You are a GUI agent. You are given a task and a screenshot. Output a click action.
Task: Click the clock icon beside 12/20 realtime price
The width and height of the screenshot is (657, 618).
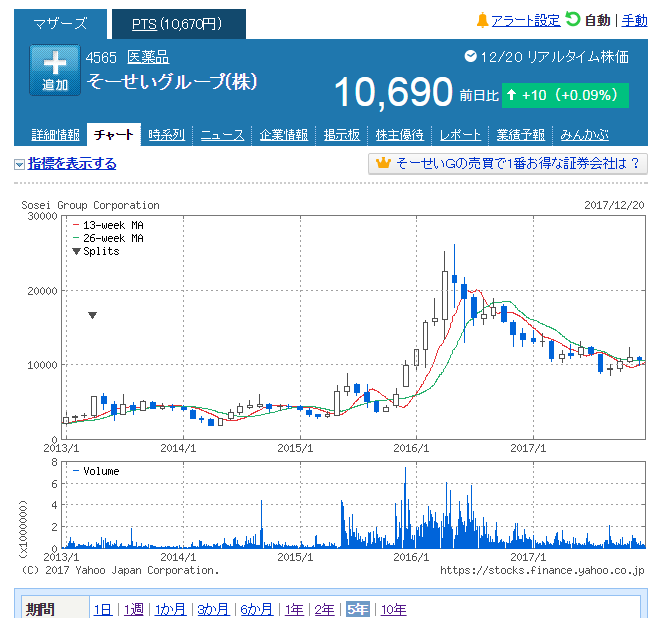[x=471, y=56]
